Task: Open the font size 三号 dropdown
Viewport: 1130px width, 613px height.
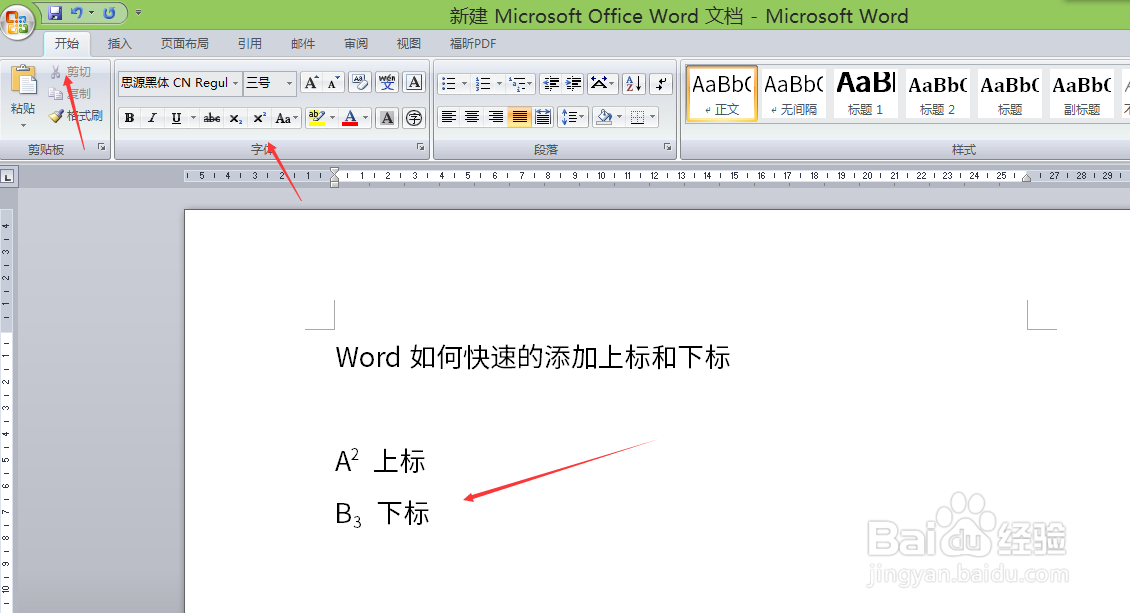Action: click(x=290, y=84)
